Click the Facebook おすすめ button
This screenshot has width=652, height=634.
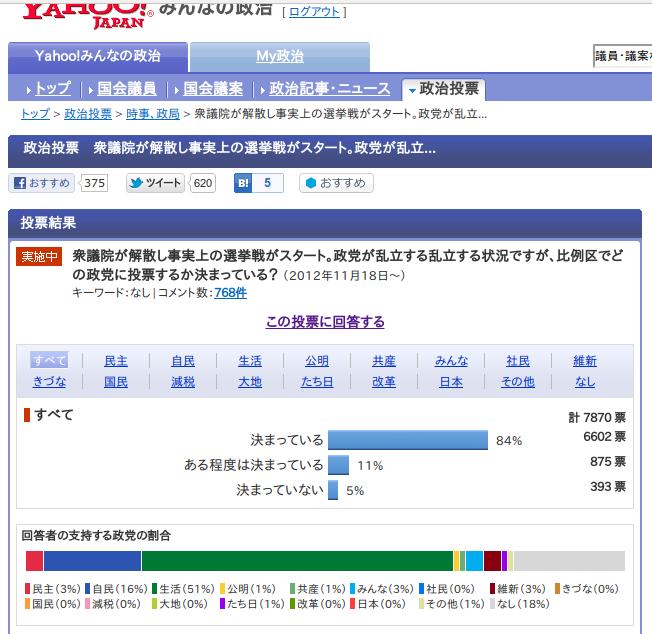[42, 183]
